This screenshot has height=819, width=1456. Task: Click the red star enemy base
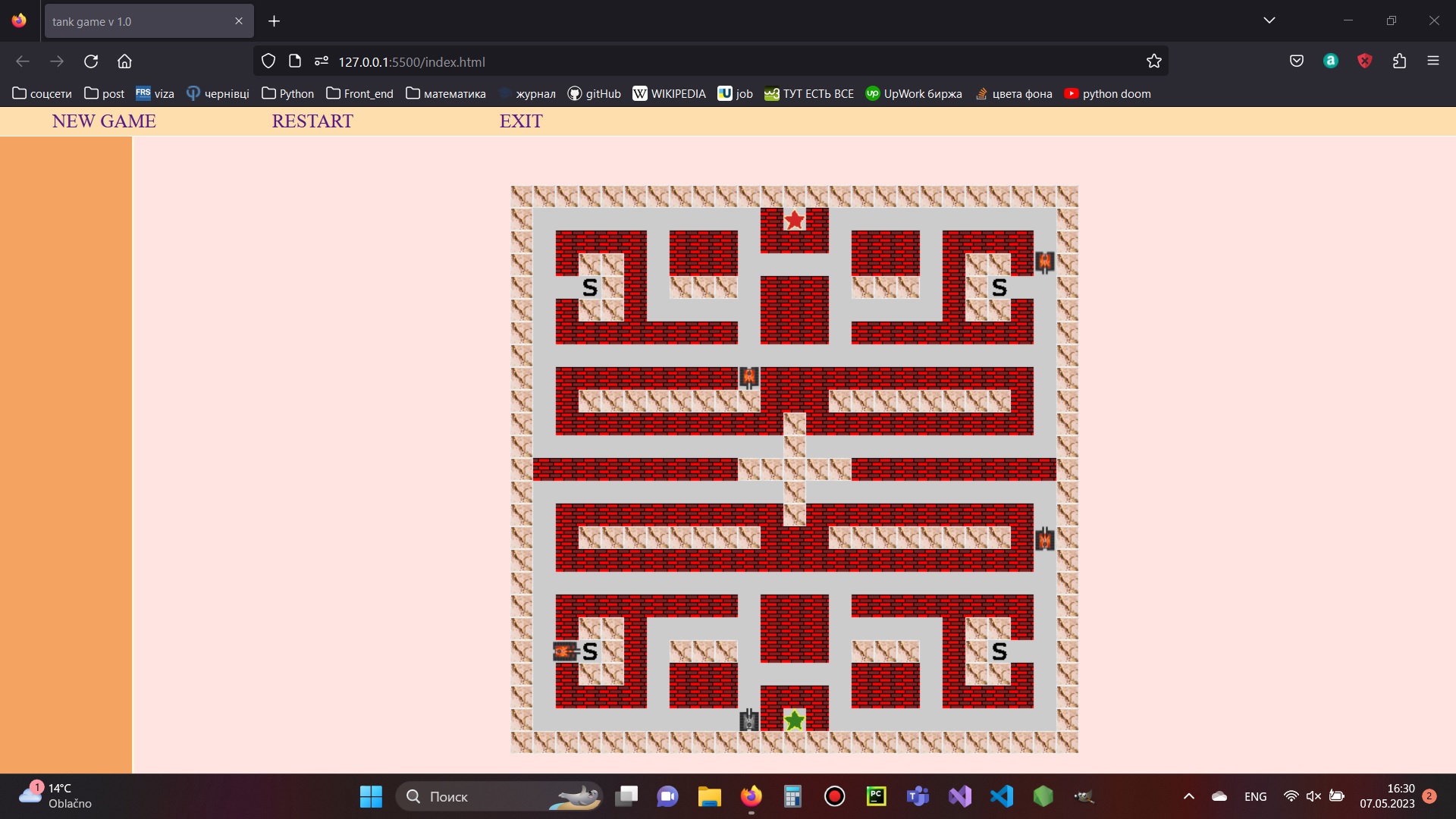point(794,220)
